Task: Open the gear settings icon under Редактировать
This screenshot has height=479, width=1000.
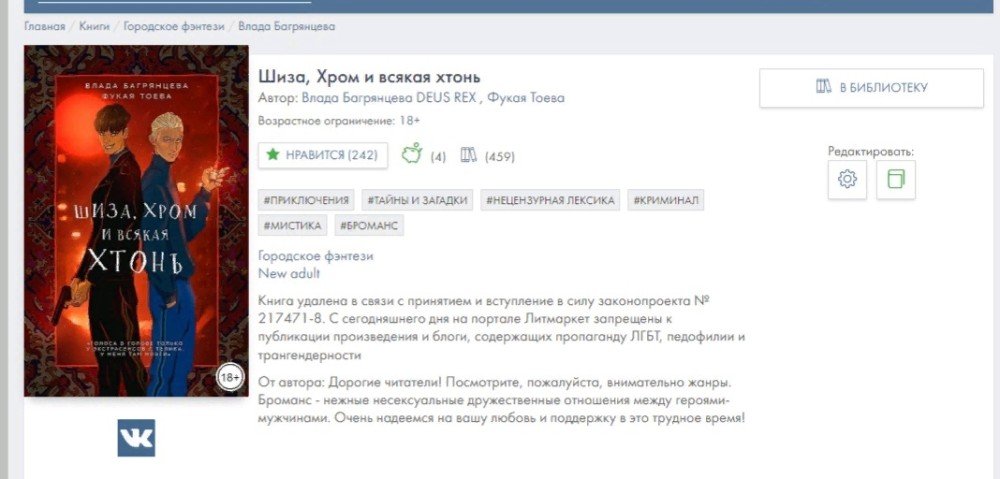Action: tap(847, 180)
